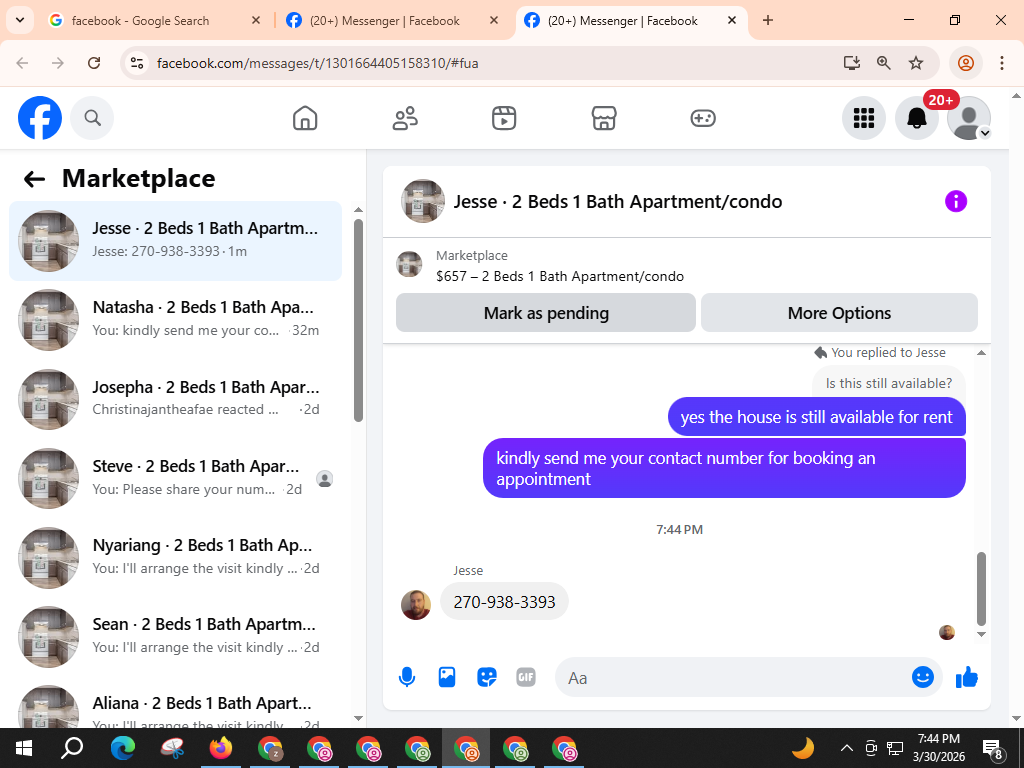This screenshot has width=1024, height=768.
Task: Show hidden system tray icons
Action: pyautogui.click(x=846, y=748)
